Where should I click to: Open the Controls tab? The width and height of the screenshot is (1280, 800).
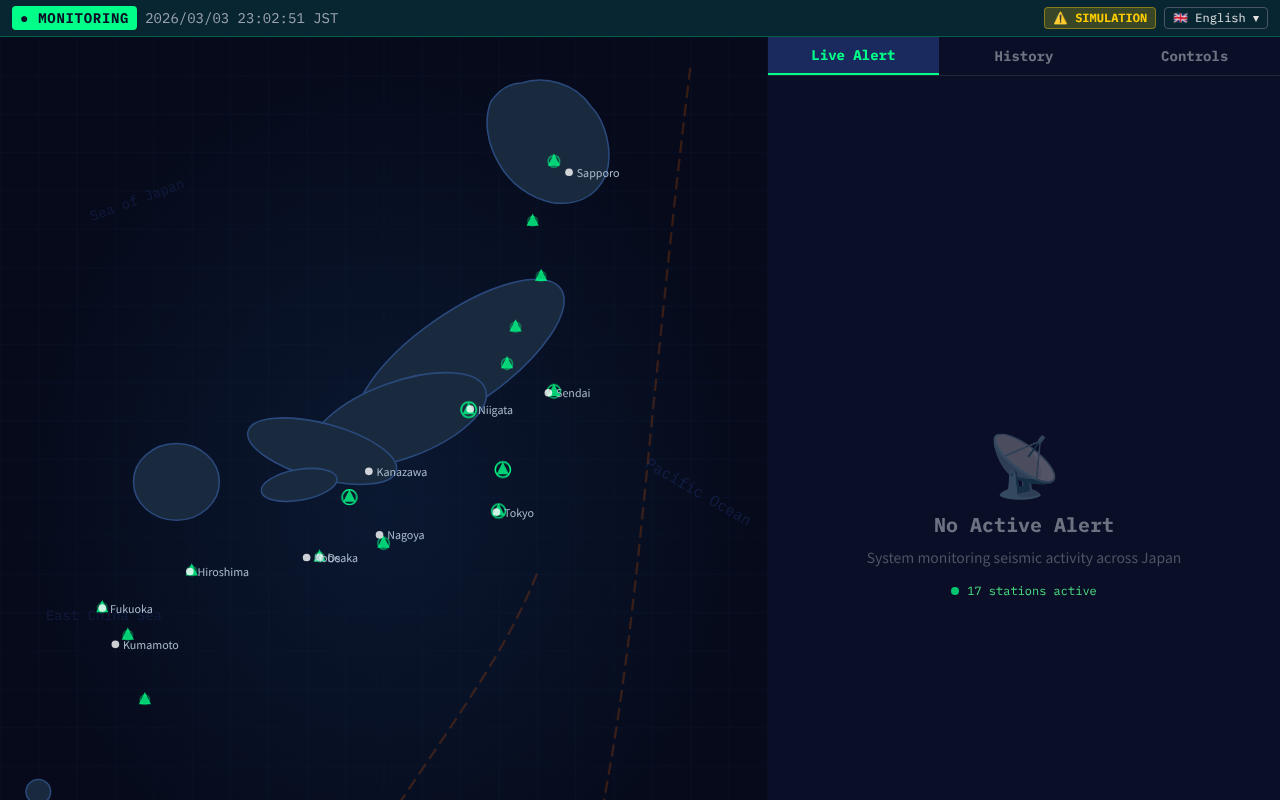1194,56
